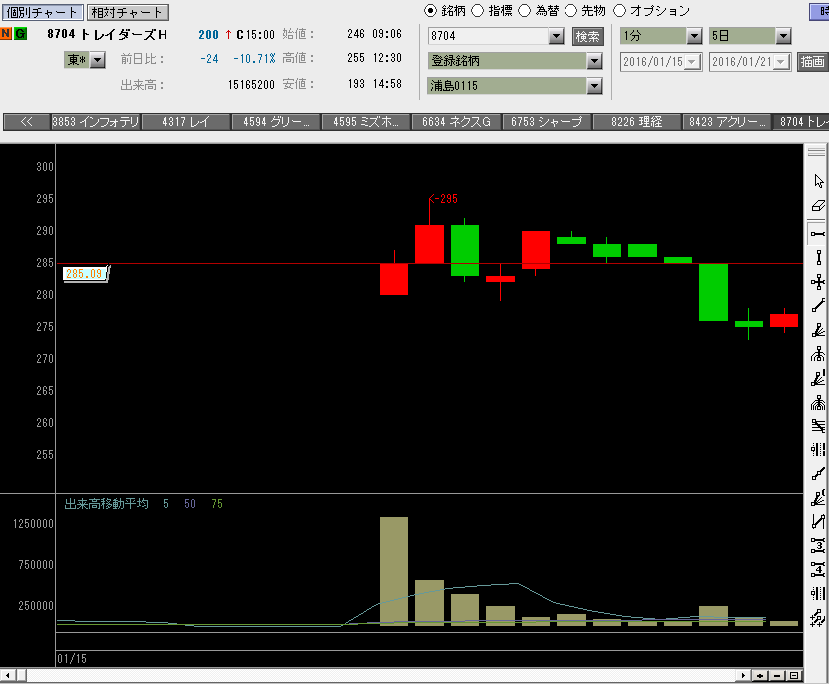
Task: Click the scrollbar left arrow
Action: 7,676
